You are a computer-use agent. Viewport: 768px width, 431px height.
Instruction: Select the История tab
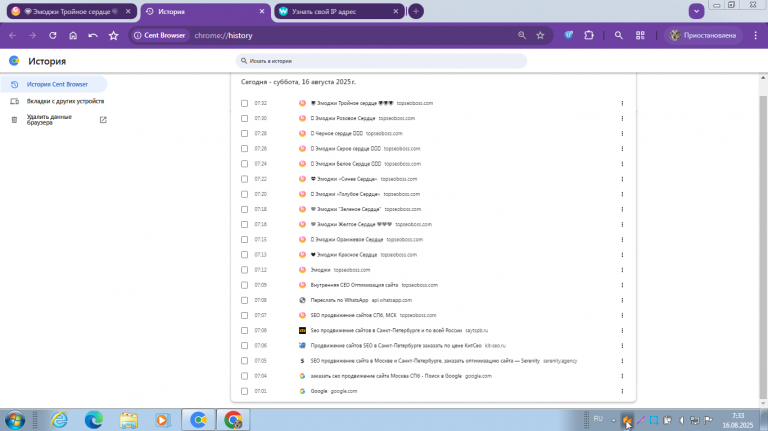pyautogui.click(x=205, y=11)
